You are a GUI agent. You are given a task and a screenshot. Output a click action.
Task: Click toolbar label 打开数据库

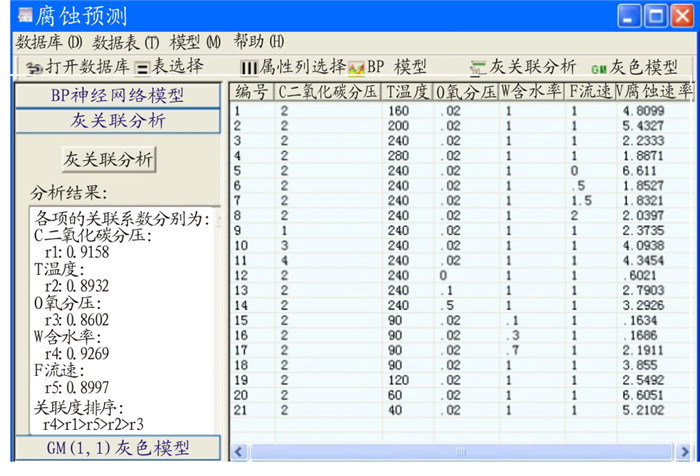click(x=88, y=67)
